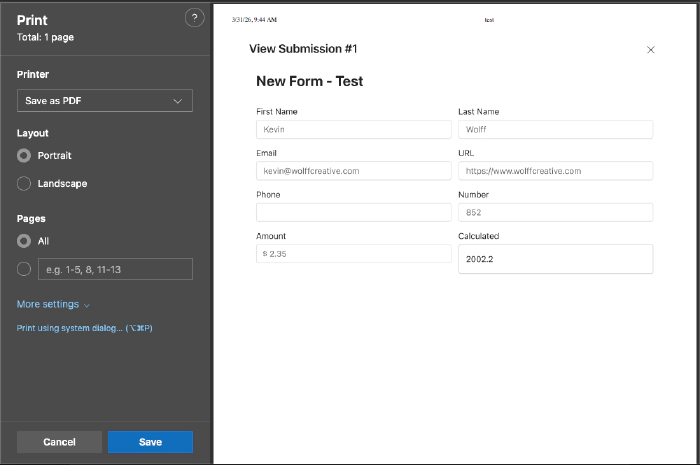Select Portrait layout radio button
The width and height of the screenshot is (700, 465).
(24, 155)
